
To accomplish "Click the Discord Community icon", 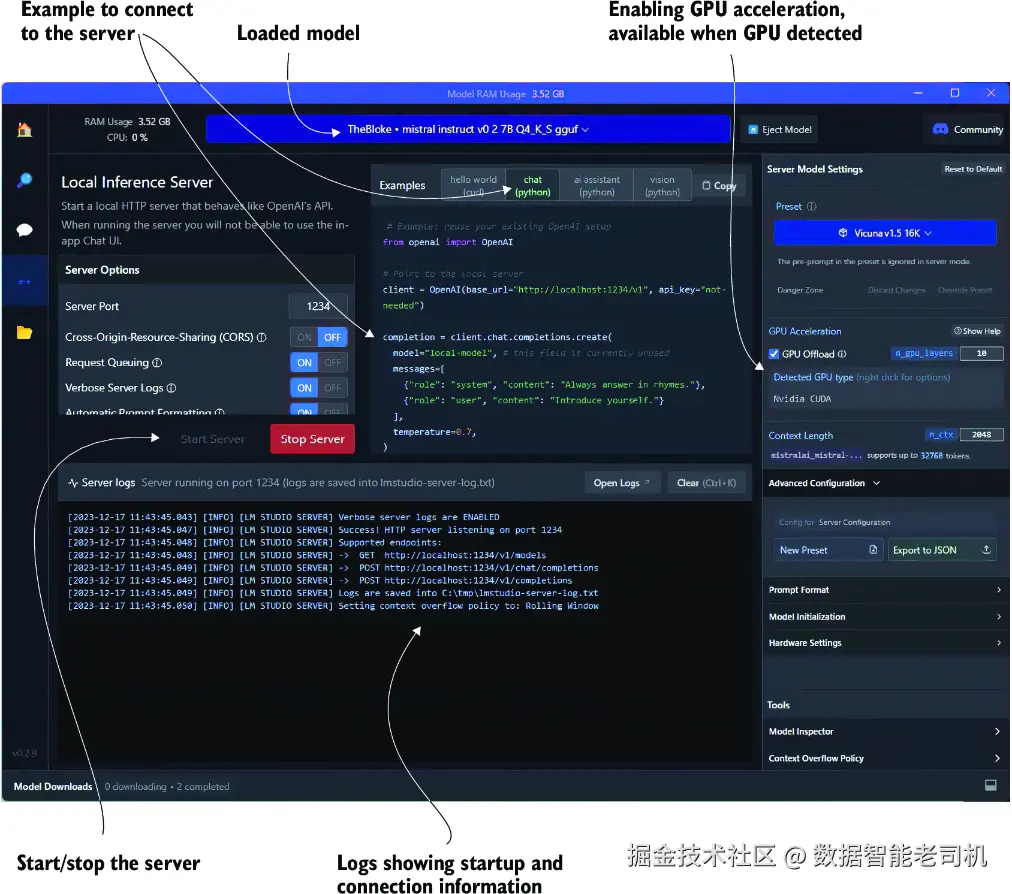I will point(940,129).
